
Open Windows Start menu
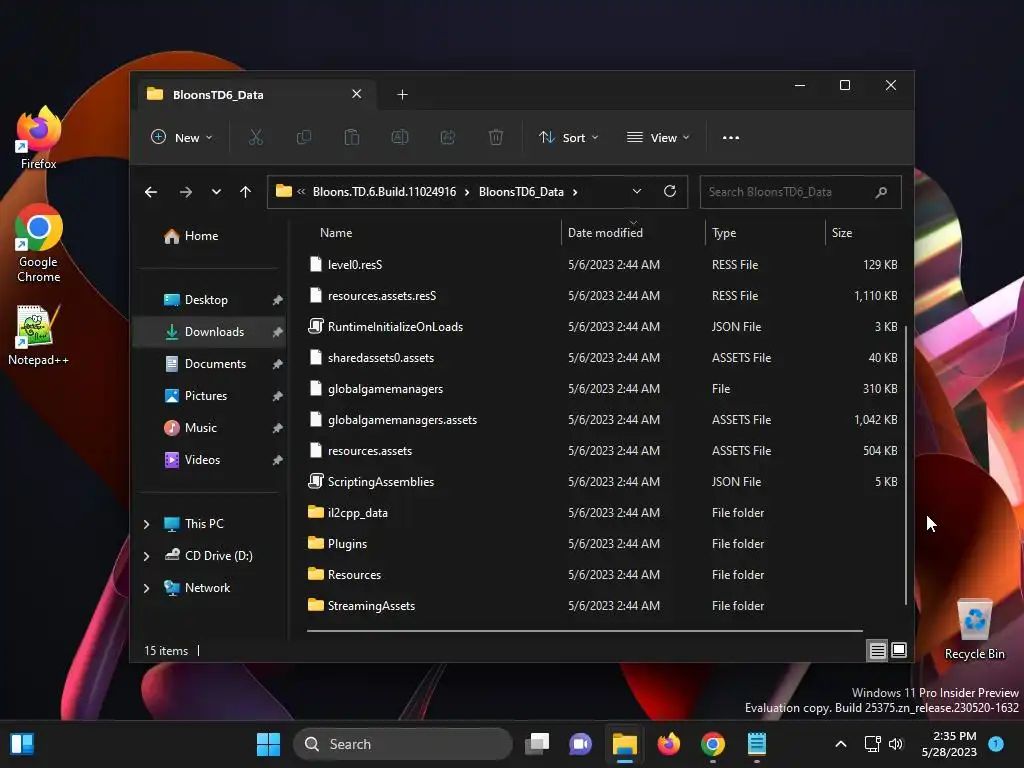268,744
